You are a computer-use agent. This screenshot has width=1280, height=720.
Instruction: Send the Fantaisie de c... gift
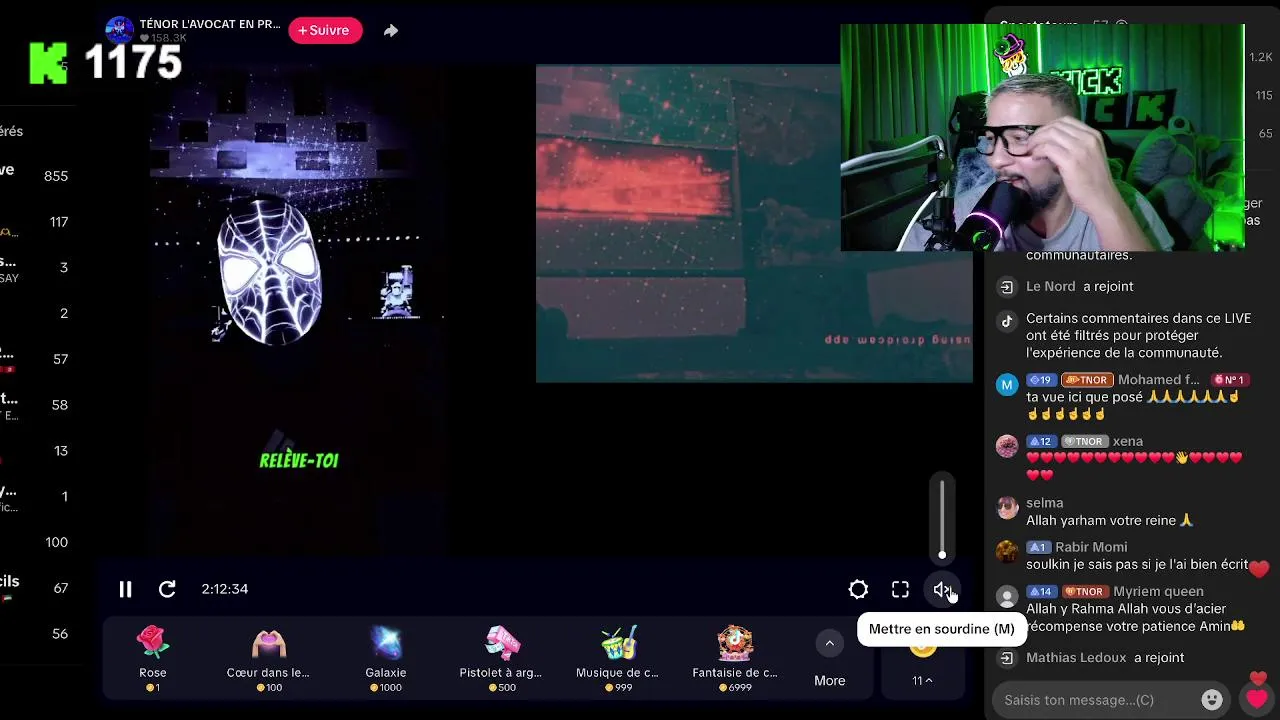(735, 658)
